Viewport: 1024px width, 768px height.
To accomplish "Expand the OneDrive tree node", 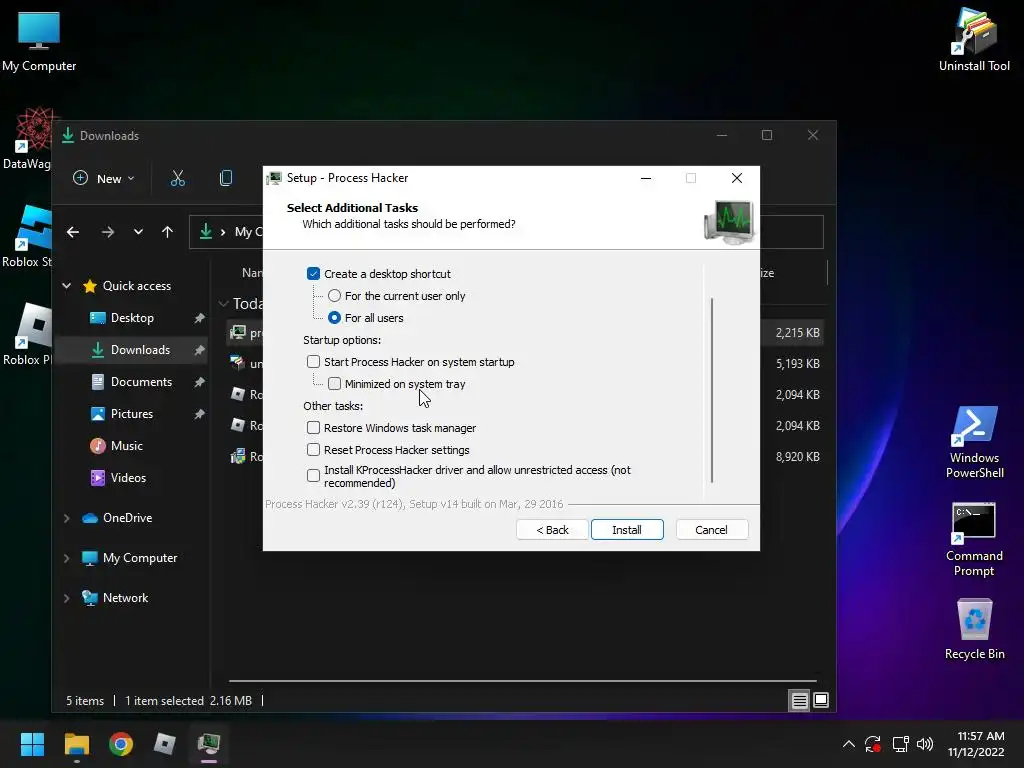I will 67,518.
